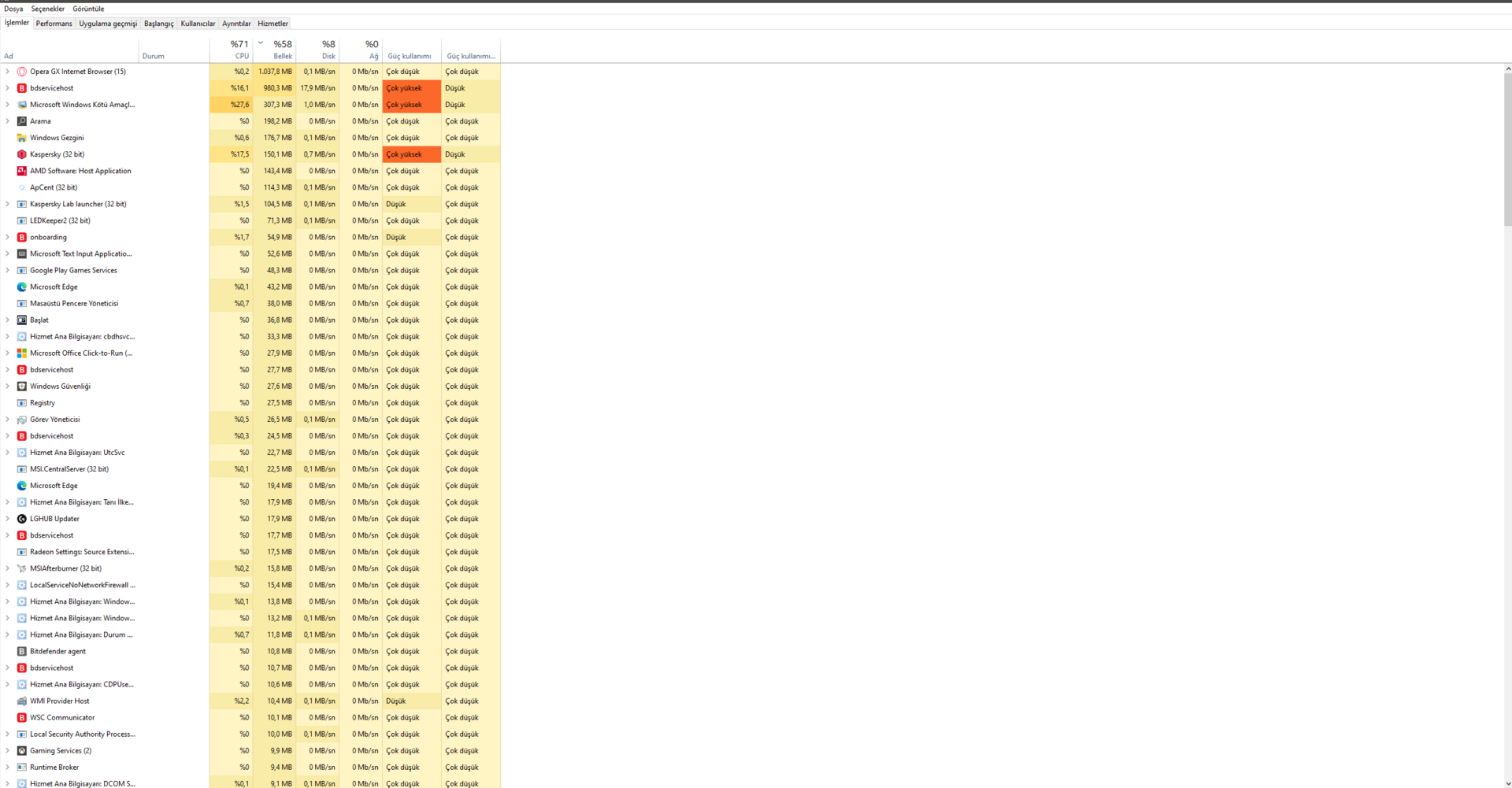The width and height of the screenshot is (1512, 788).
Task: Click the Durum column header
Action: pyautogui.click(x=174, y=50)
